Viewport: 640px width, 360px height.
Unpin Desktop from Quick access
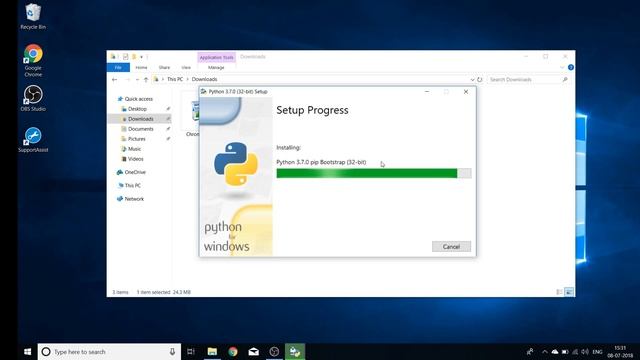(168, 109)
